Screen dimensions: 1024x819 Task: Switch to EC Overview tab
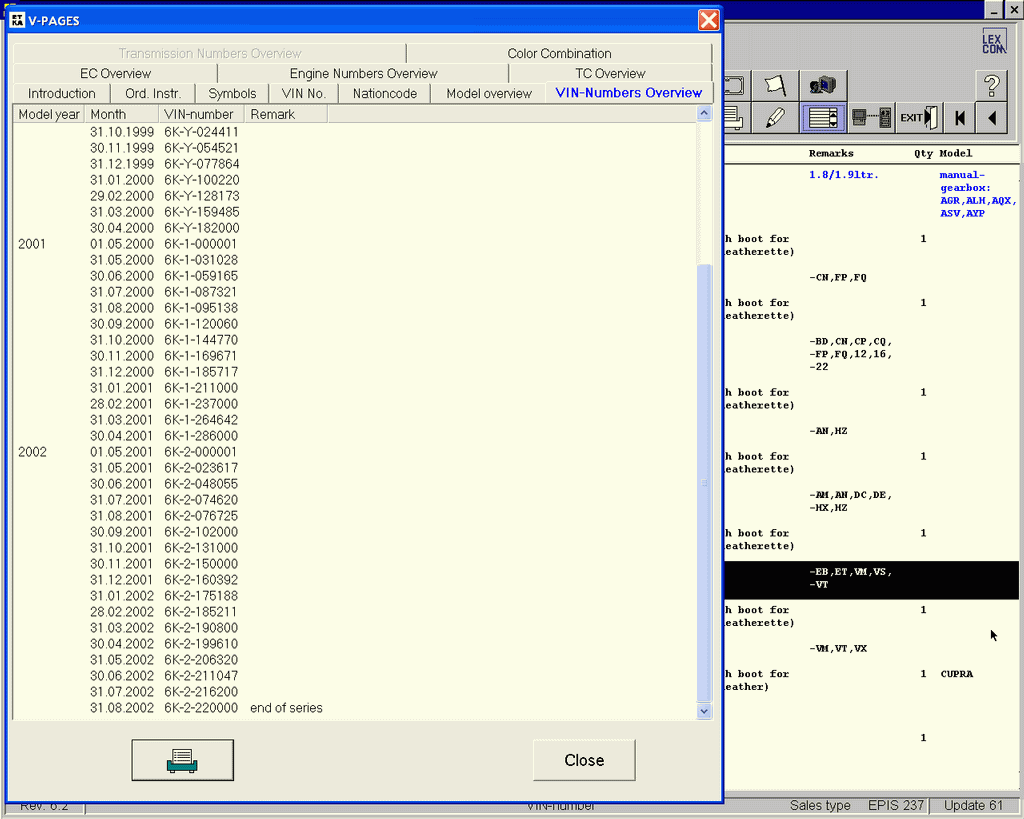[115, 74]
